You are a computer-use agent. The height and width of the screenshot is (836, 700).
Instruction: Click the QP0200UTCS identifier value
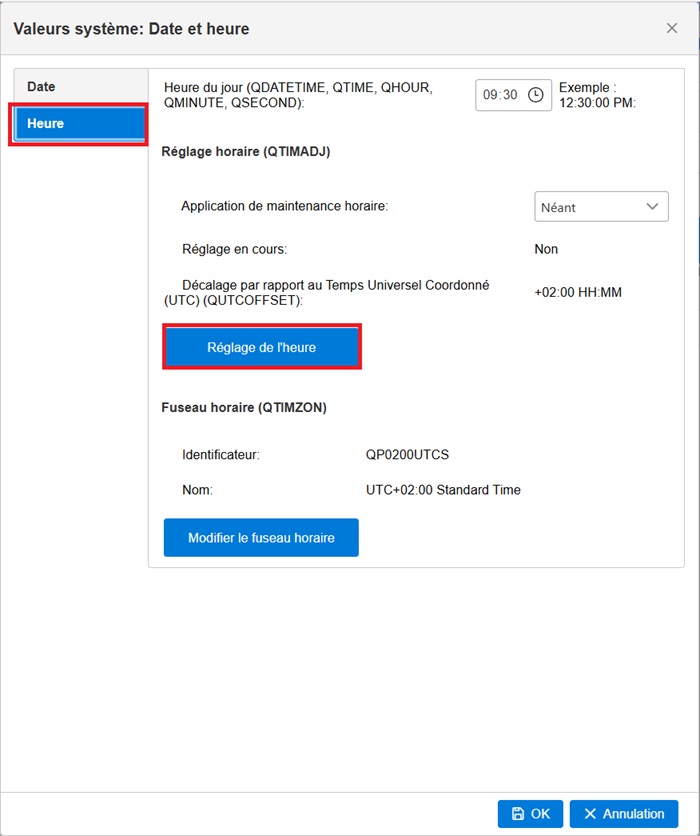click(x=408, y=454)
